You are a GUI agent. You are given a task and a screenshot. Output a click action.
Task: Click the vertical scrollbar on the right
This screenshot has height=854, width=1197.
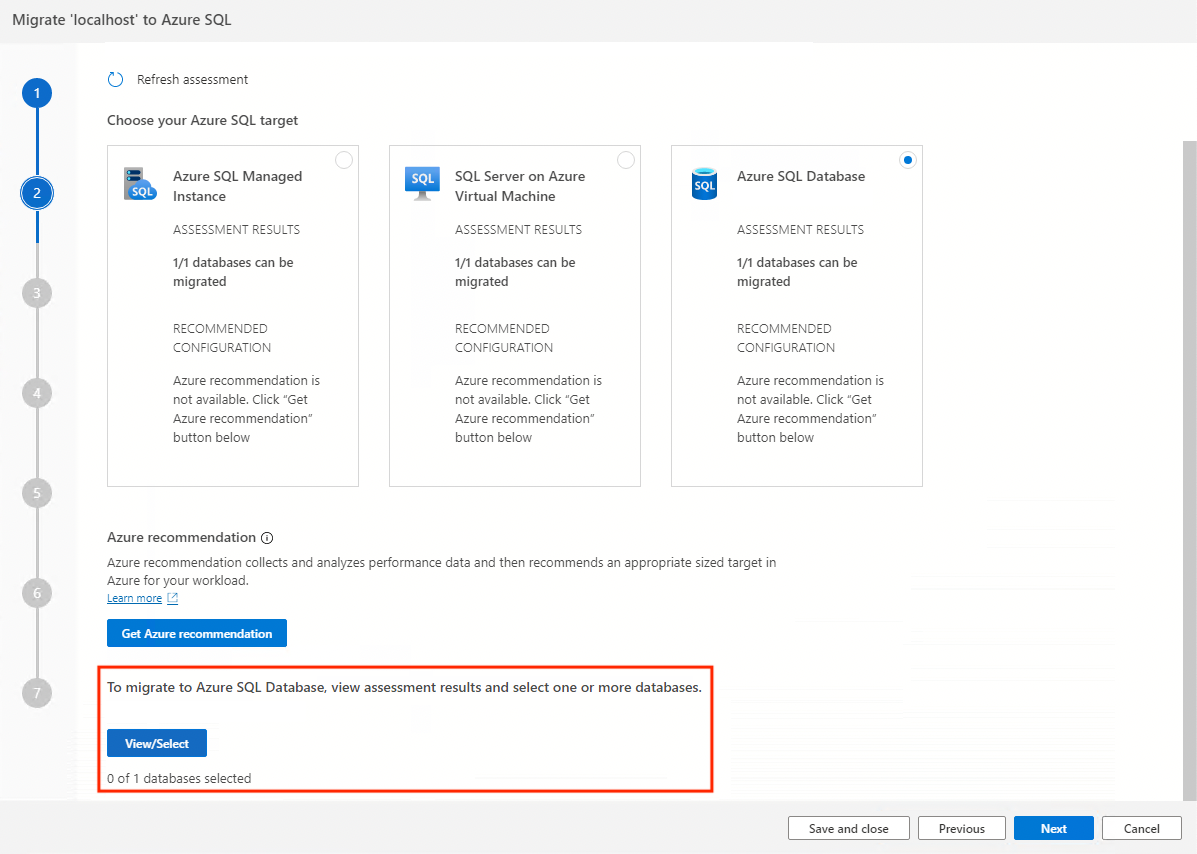[x=1189, y=470]
